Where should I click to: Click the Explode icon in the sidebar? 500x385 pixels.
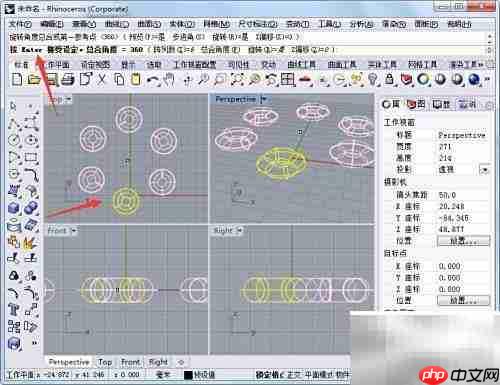[x=31, y=242]
